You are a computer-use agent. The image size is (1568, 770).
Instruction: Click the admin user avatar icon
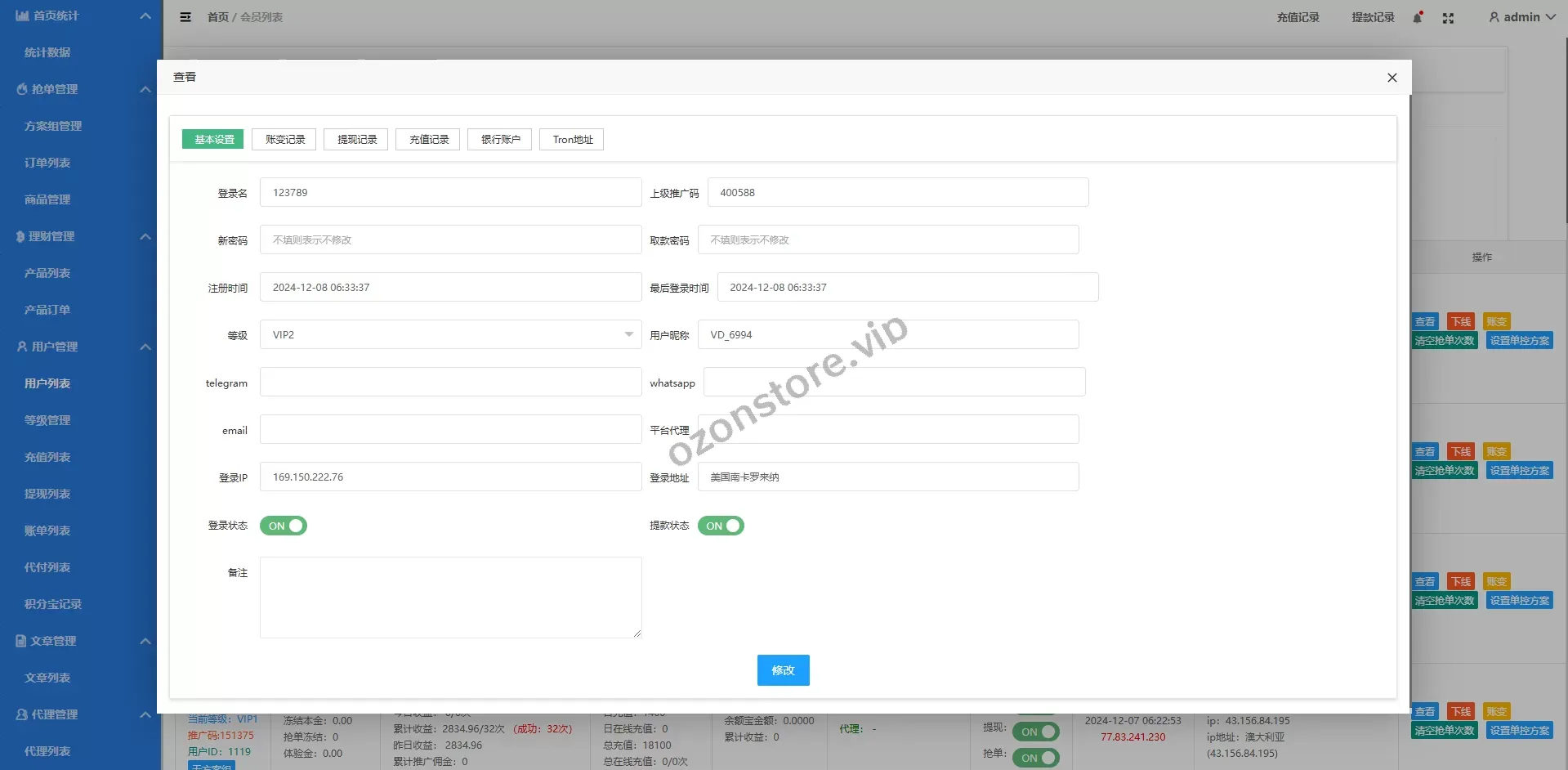1494,17
